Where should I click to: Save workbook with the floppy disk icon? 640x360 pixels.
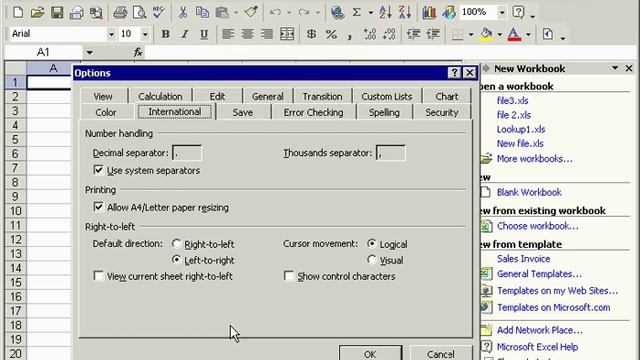point(57,12)
